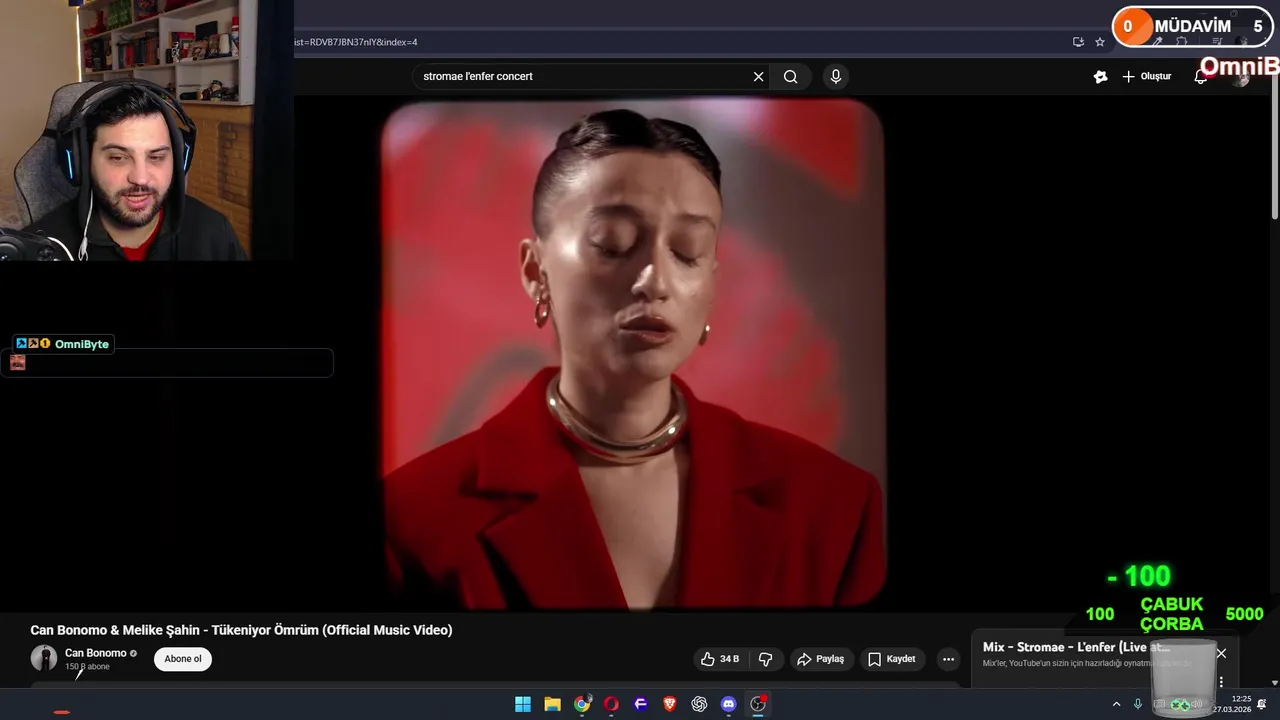Open YouTube notifications bell
Screen dimensions: 1280x720
click(x=1200, y=77)
